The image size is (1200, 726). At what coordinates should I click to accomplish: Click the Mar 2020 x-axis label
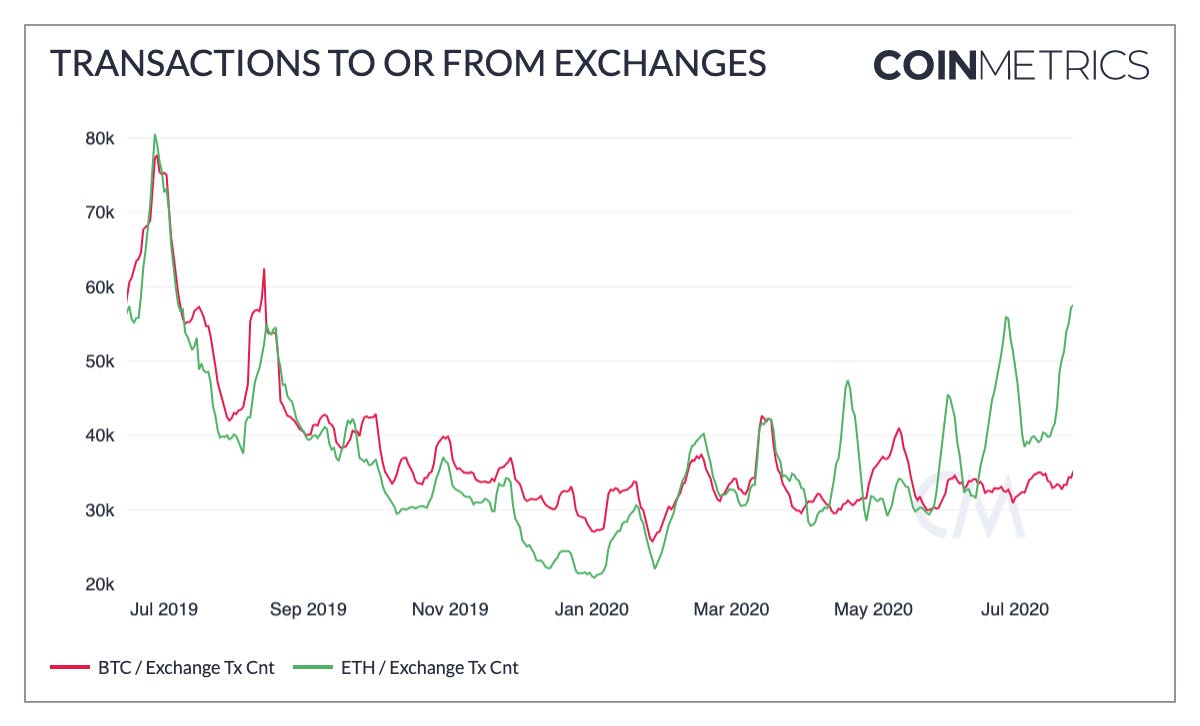(733, 608)
